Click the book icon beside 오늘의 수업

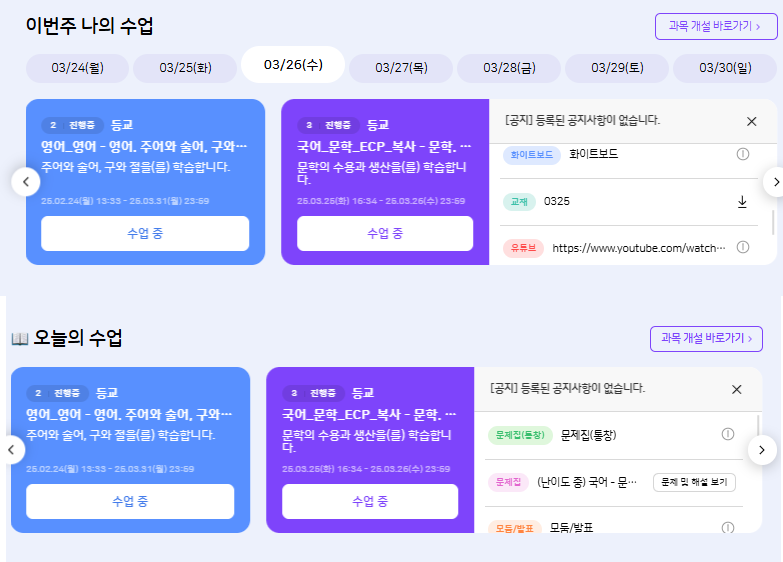tap(19, 339)
